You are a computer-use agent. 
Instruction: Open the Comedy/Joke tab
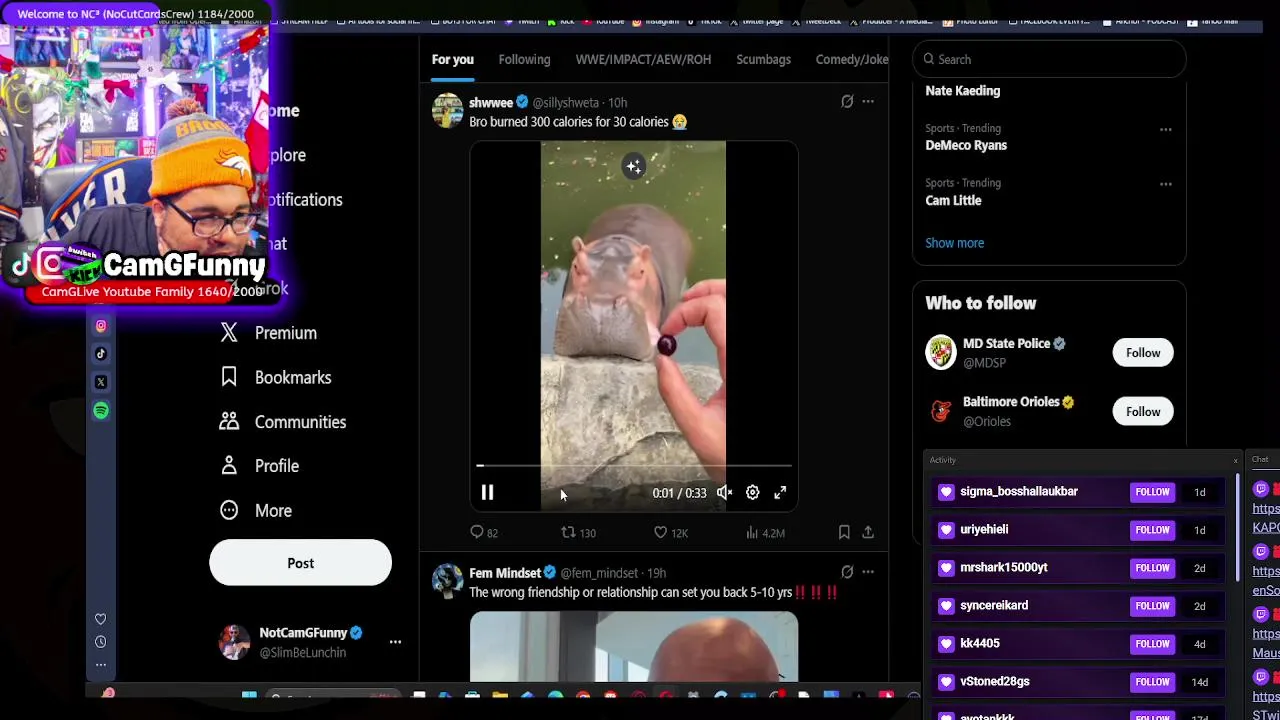(852, 59)
